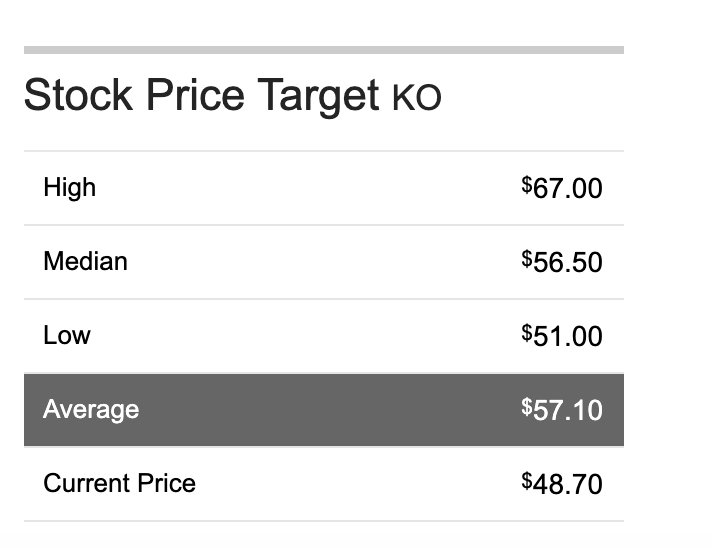This screenshot has width=712, height=548.
Task: Click the $57.10 average target value
Action: [562, 410]
